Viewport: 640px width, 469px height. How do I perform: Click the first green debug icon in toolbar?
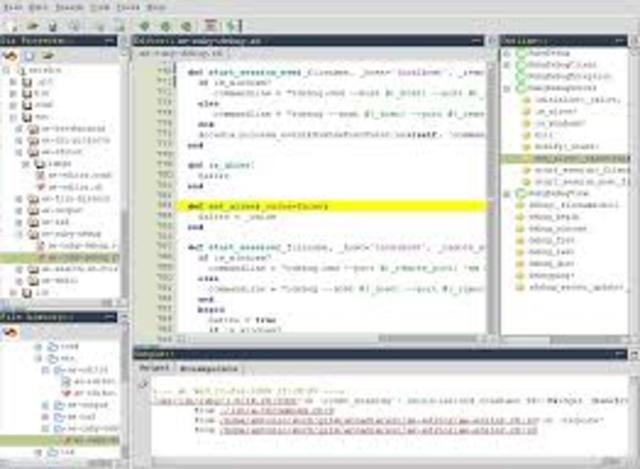[x=144, y=27]
